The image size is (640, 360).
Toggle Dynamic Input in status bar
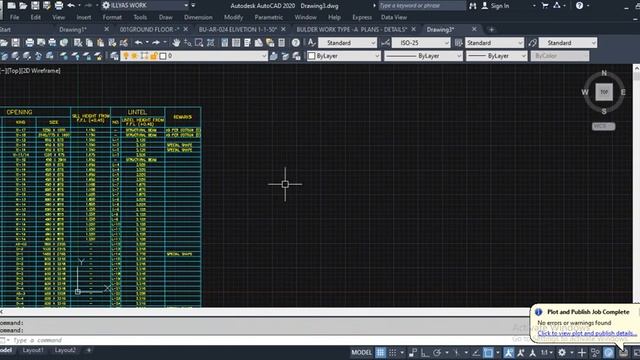click(x=413, y=353)
